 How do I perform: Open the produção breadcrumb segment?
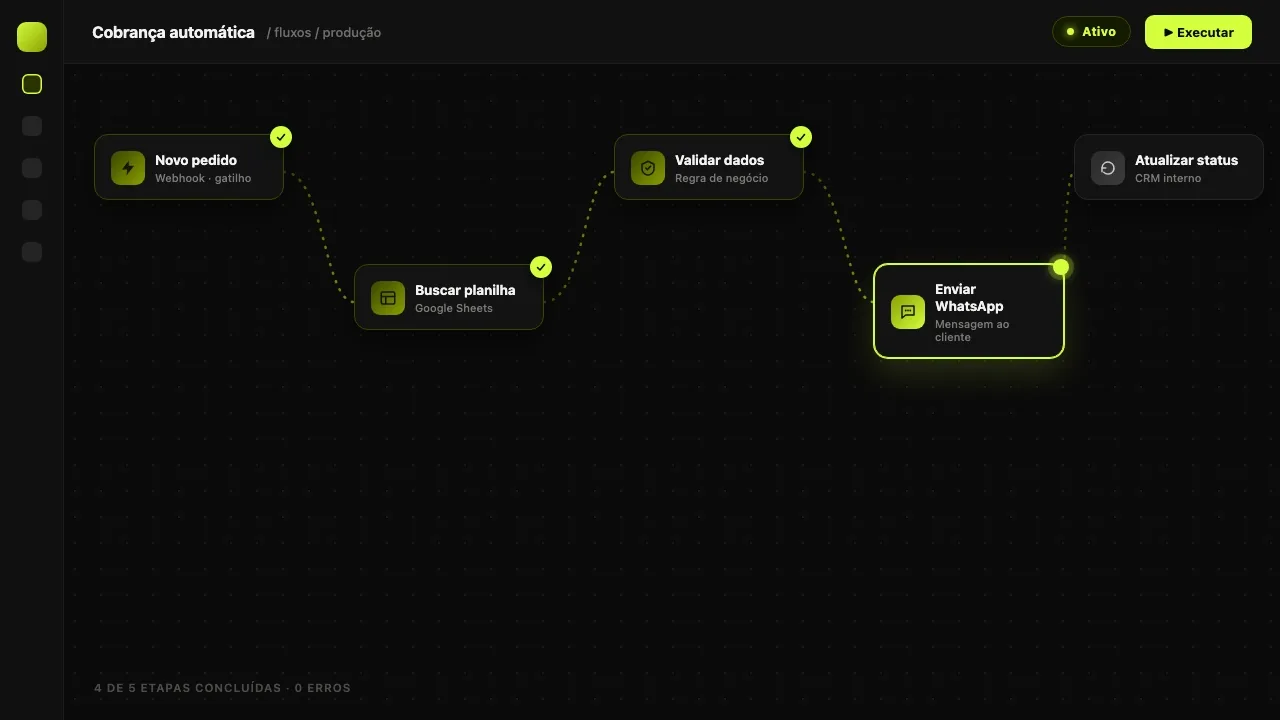pos(352,33)
